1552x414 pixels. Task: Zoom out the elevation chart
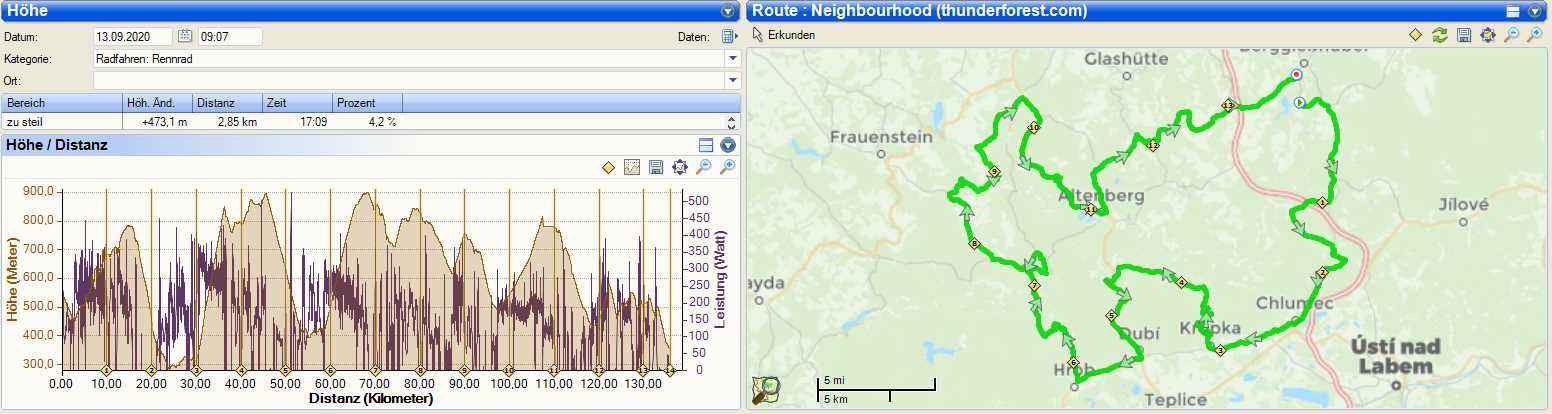[704, 167]
